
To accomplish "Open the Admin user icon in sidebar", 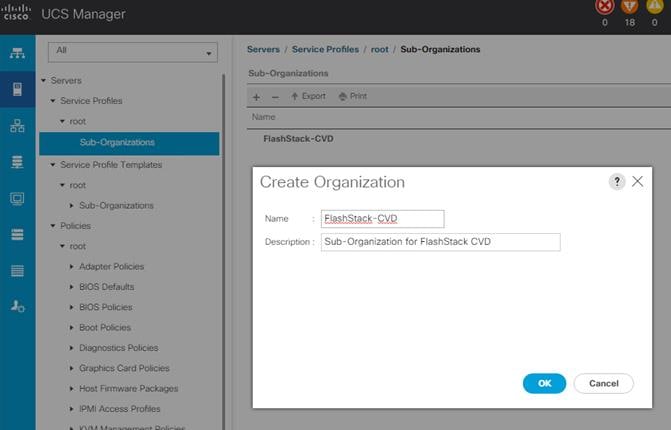I will pyautogui.click(x=17, y=306).
